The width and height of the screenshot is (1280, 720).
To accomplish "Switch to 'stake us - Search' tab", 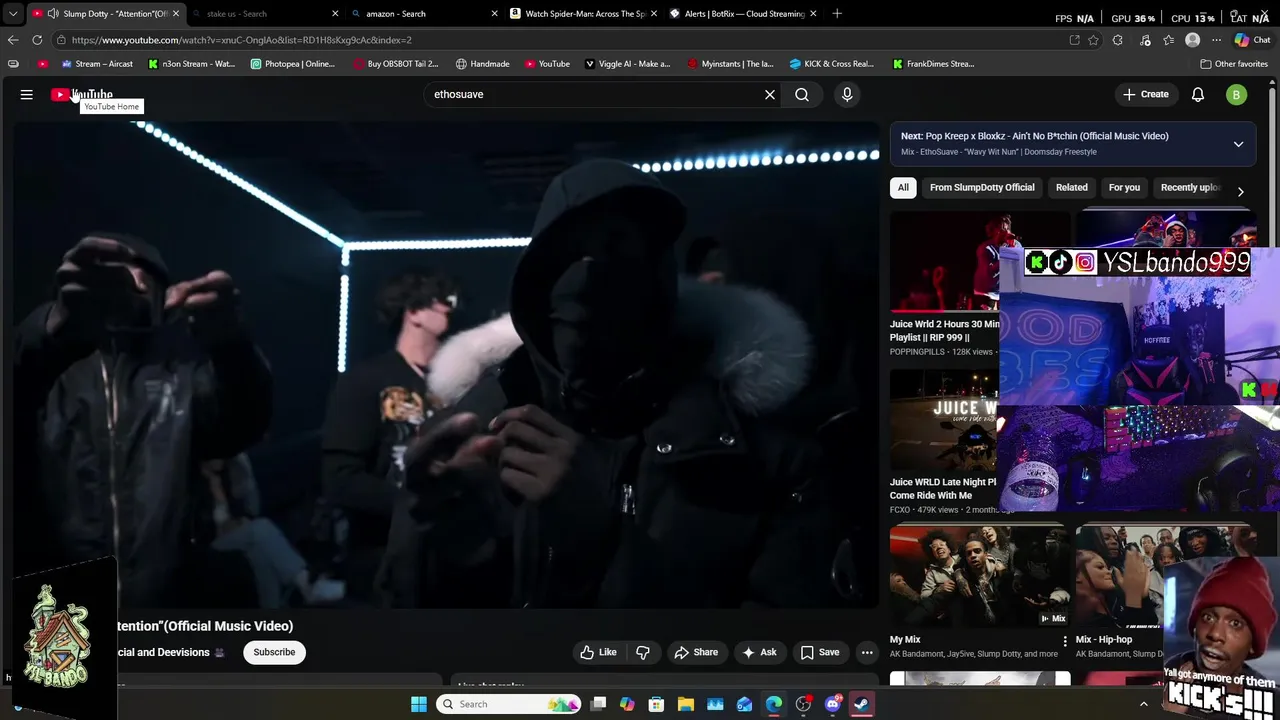I will coord(265,14).
